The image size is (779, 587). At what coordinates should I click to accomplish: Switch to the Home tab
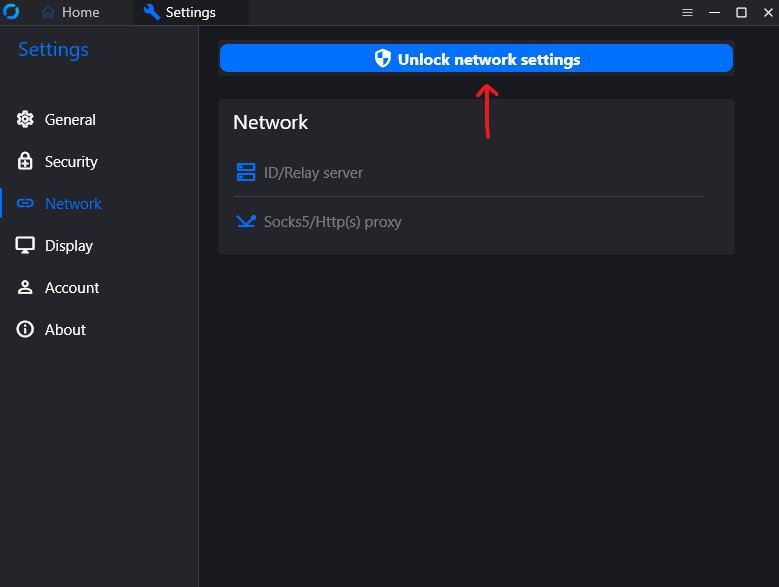click(x=70, y=13)
